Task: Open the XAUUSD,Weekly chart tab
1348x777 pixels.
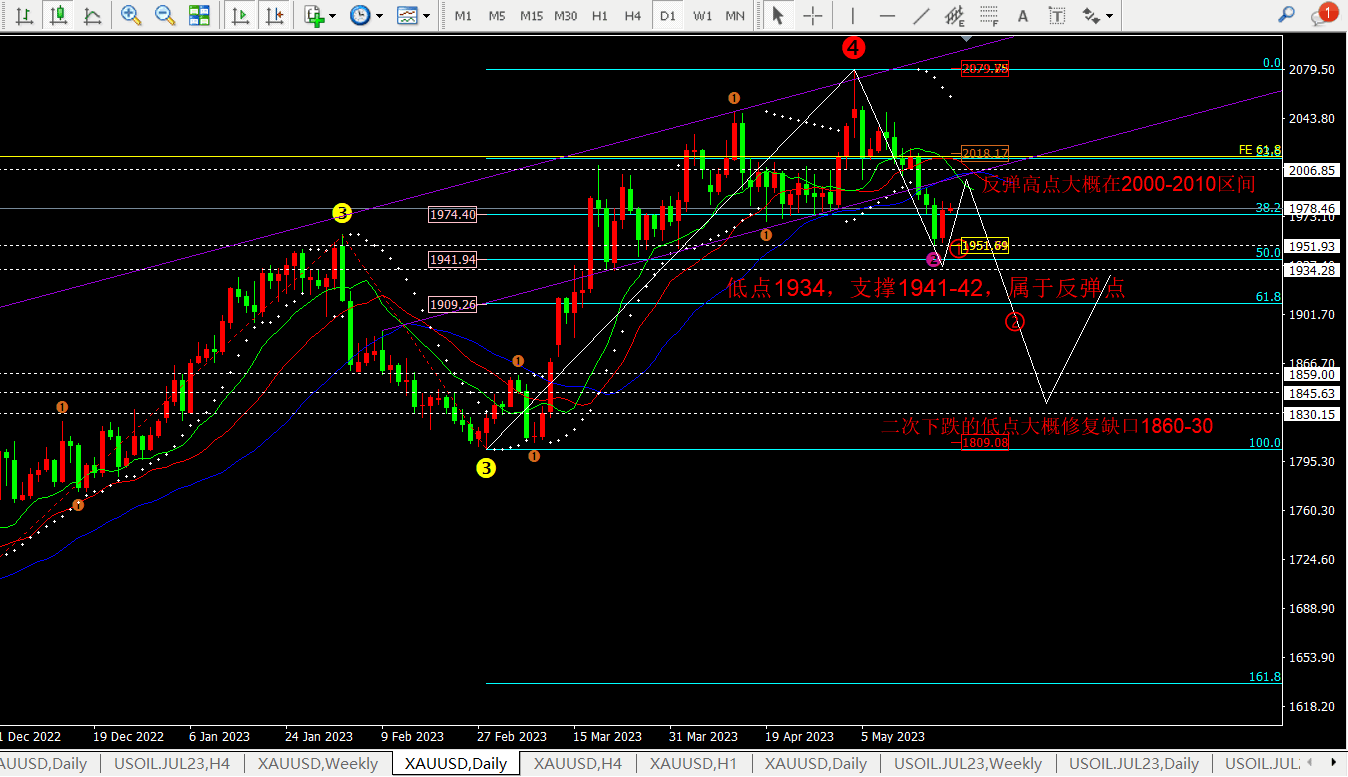Action: [318, 764]
